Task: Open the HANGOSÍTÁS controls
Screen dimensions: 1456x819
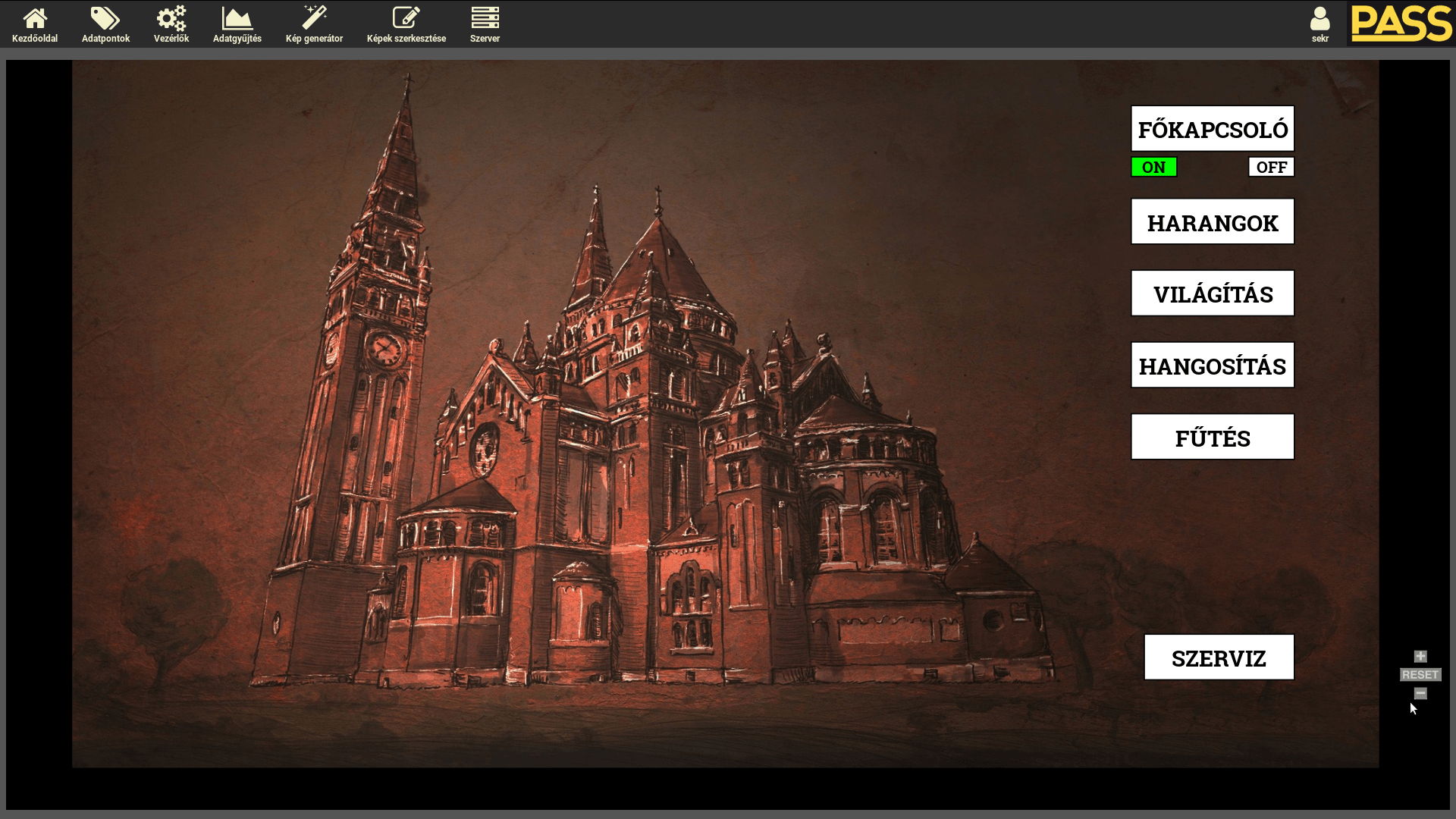Action: tap(1212, 366)
